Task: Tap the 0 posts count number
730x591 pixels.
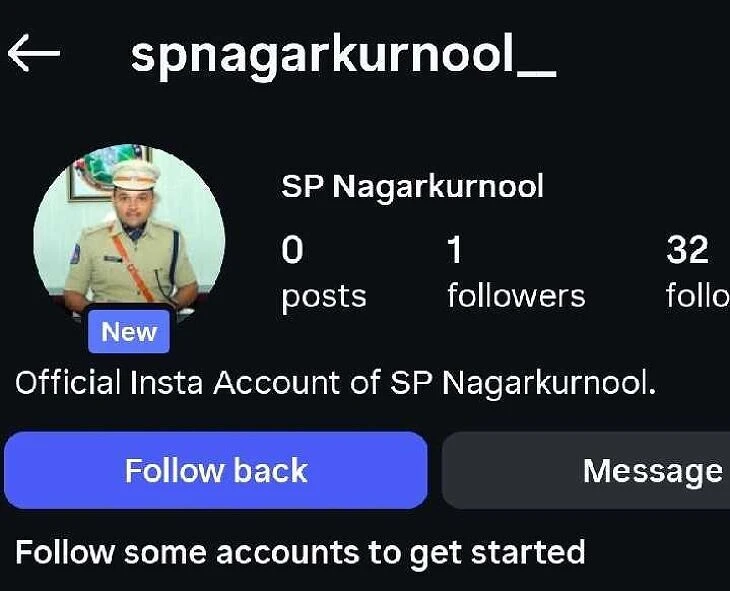Action: pyautogui.click(x=292, y=250)
